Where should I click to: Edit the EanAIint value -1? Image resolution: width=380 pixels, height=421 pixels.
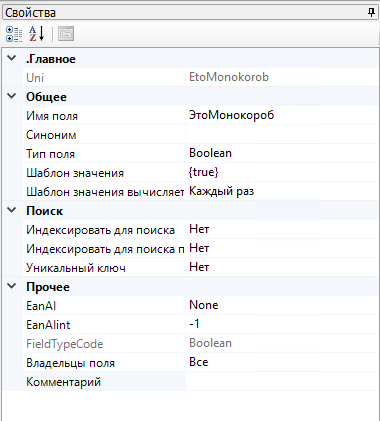tap(282, 324)
